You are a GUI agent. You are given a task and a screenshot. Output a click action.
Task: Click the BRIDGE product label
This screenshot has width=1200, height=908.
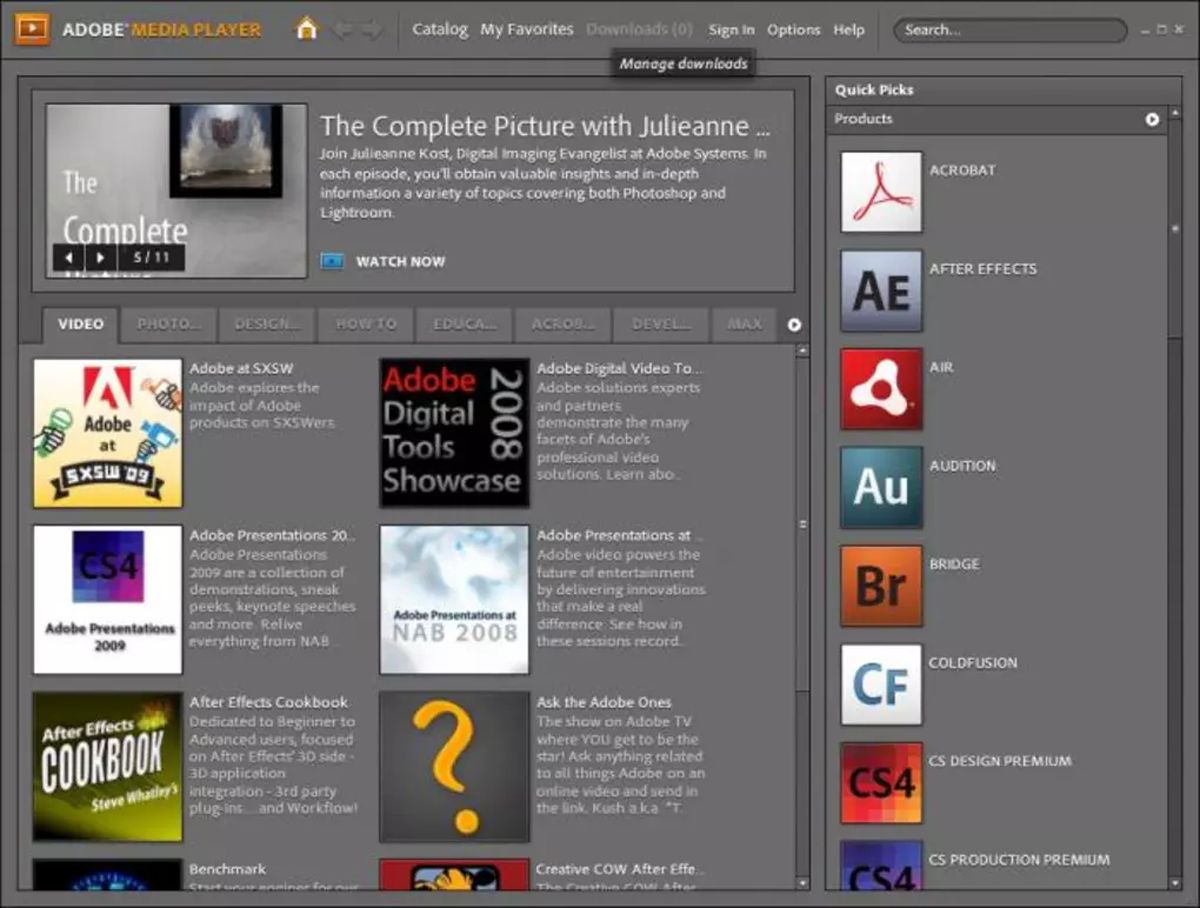point(955,564)
